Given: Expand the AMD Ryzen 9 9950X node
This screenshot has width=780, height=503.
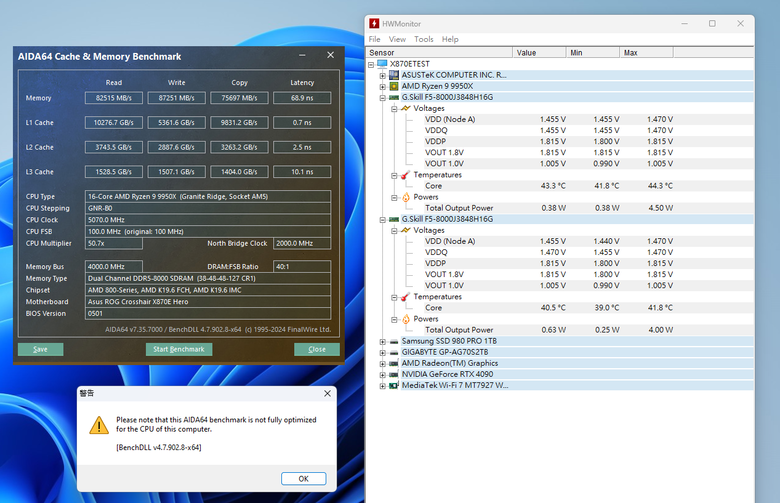Looking at the screenshot, I should click(x=383, y=87).
